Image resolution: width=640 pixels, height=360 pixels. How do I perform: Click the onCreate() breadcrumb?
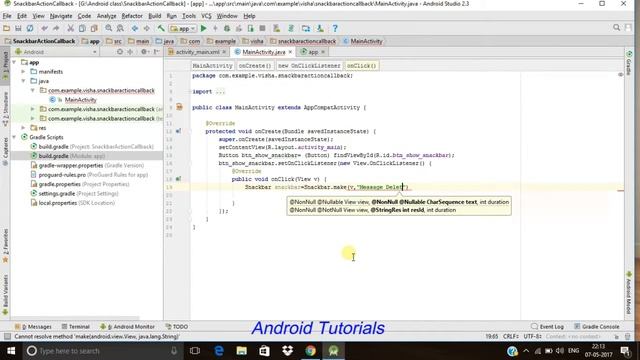pos(255,65)
